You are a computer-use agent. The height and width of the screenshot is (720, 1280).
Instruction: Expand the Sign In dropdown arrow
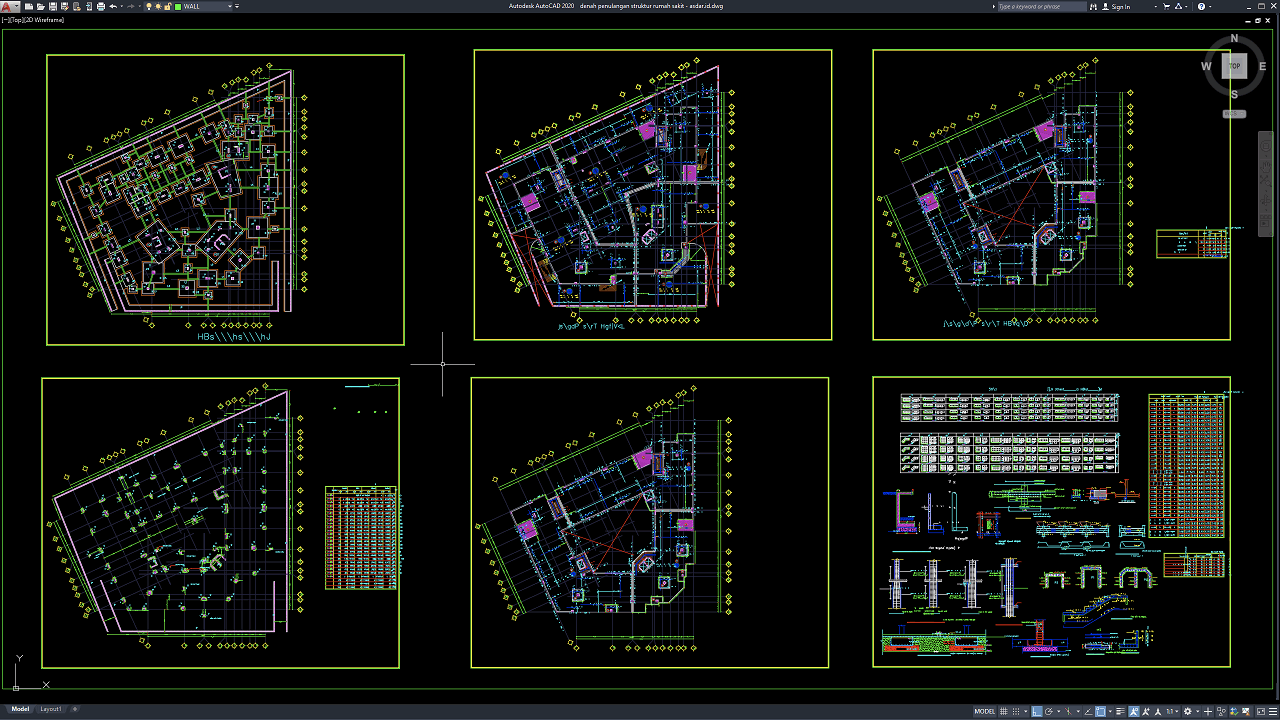[1156, 6]
